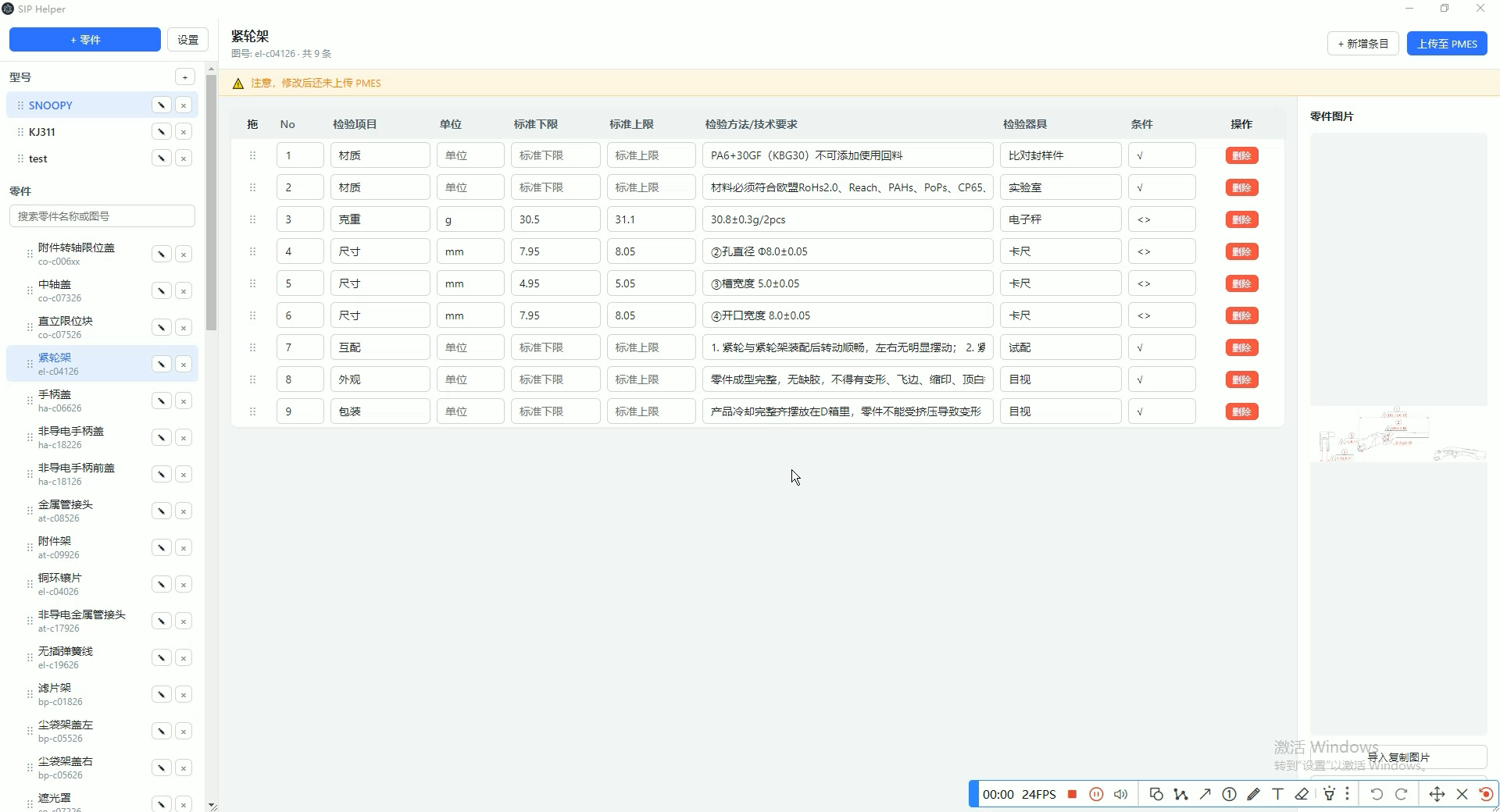The height and width of the screenshot is (812, 1500).
Task: Select the shapes tool in recorder toolbar
Action: tap(1156, 794)
